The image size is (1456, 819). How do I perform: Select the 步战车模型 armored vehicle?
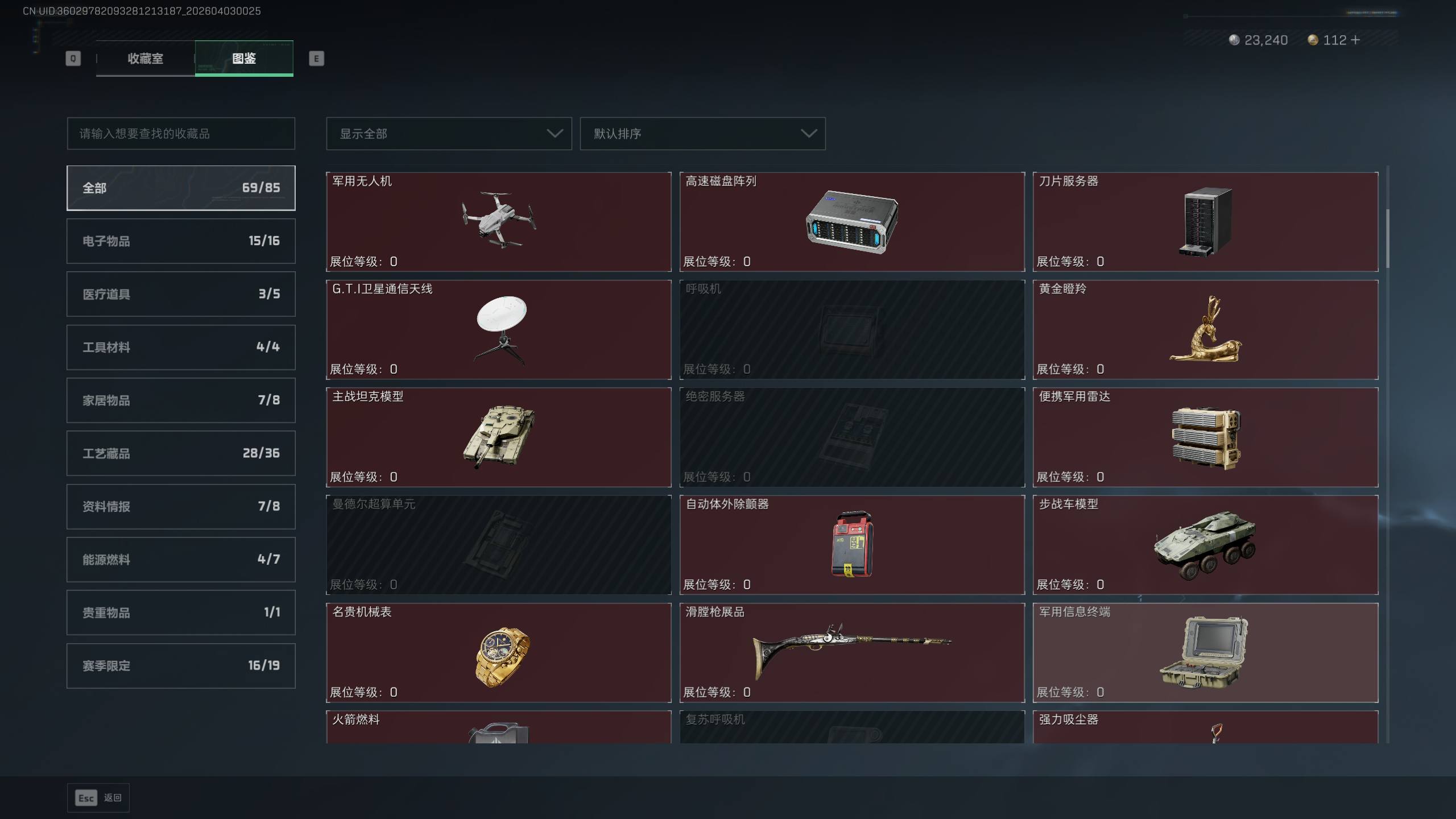tap(1205, 545)
